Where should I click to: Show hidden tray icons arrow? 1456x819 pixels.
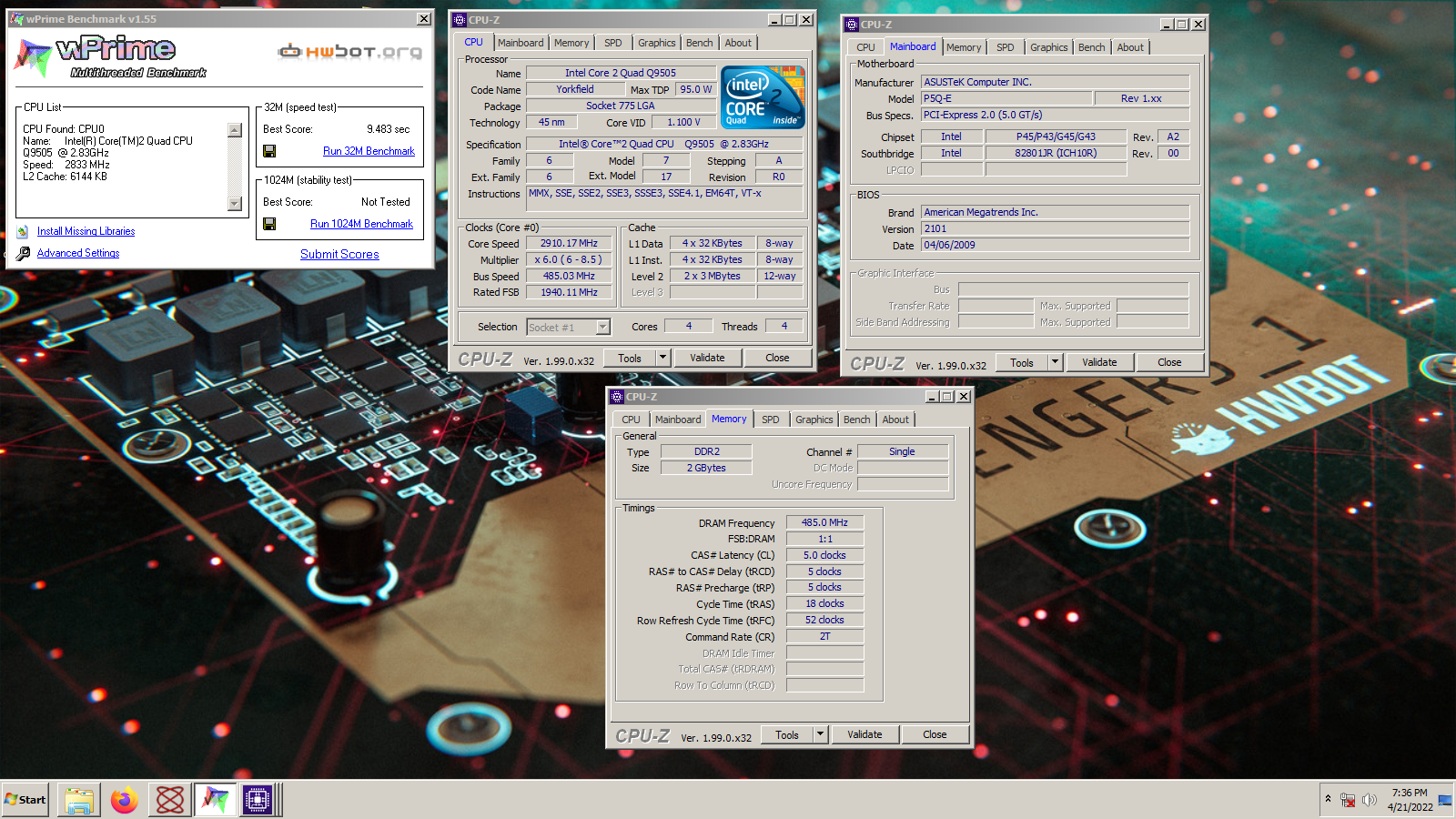click(x=1329, y=799)
